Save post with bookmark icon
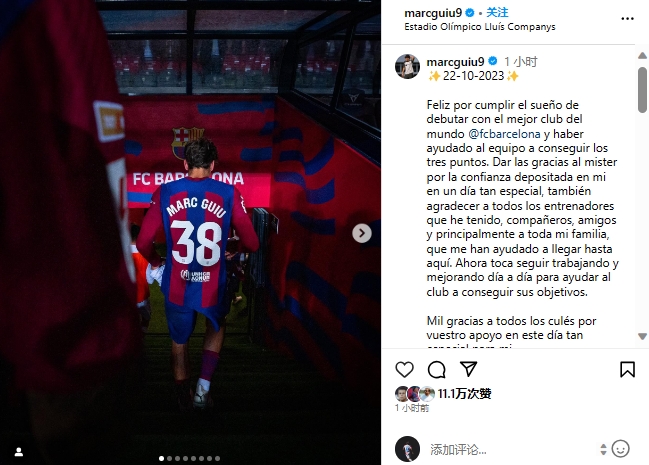This screenshot has height=465, width=649. tap(627, 369)
